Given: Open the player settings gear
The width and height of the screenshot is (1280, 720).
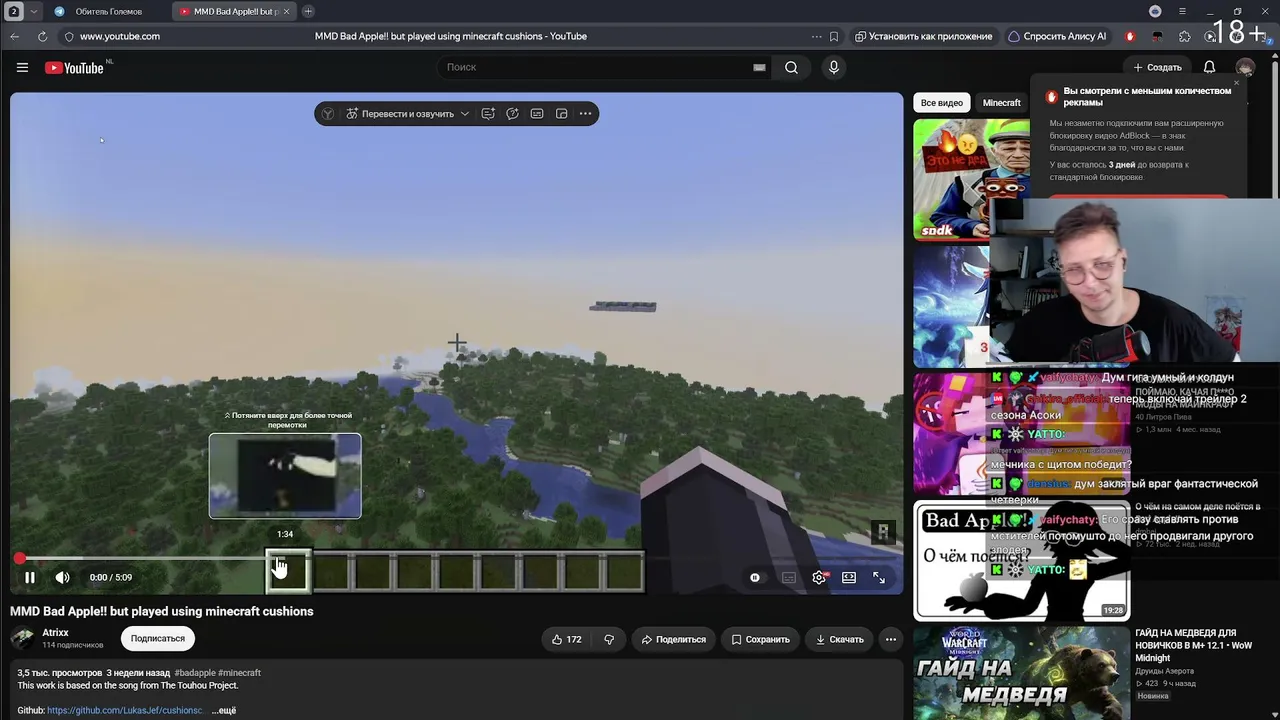Looking at the screenshot, I should click(819, 577).
